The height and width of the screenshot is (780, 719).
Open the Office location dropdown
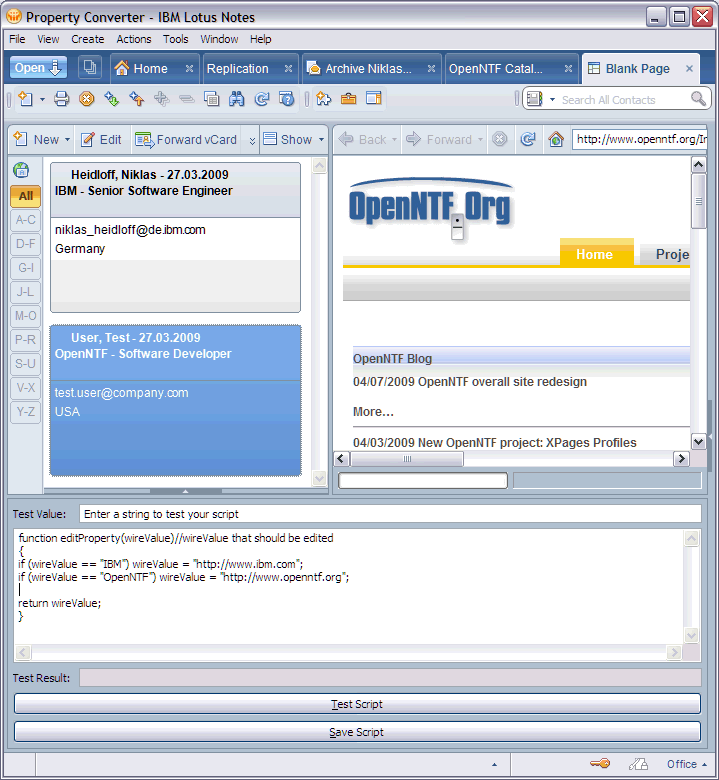coord(687,764)
